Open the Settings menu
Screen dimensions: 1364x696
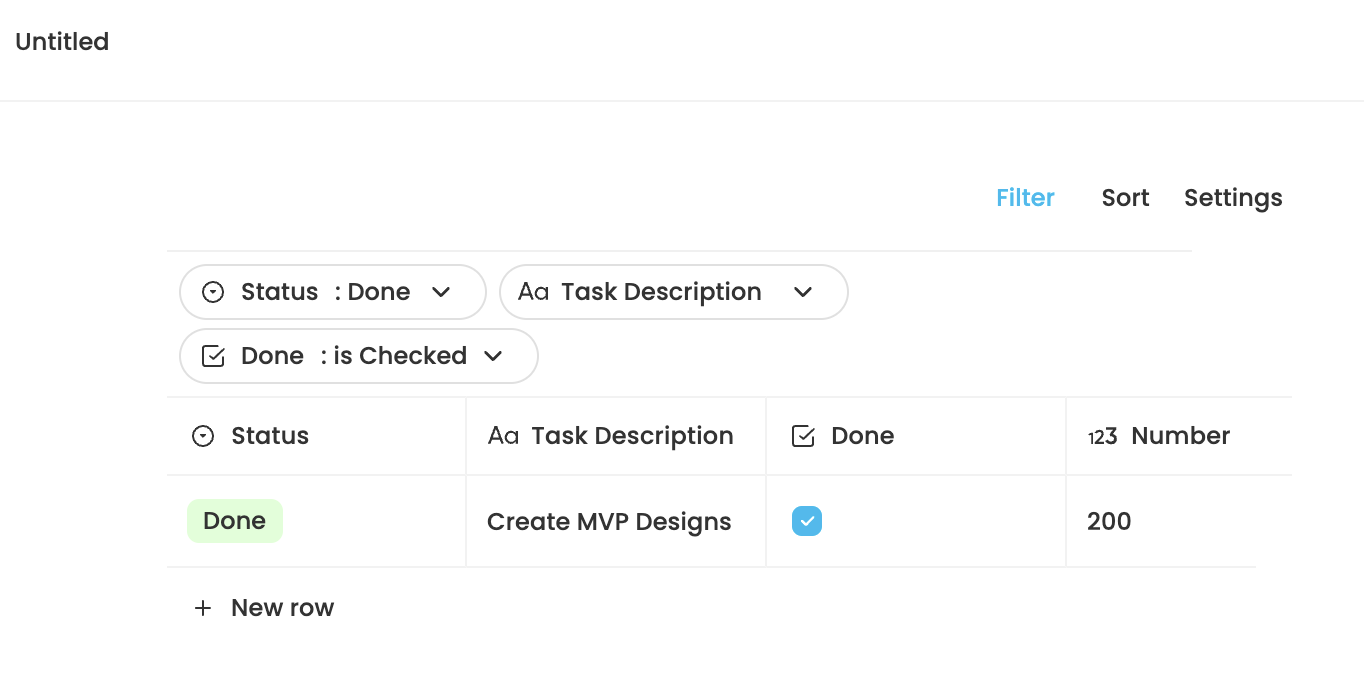[1232, 197]
